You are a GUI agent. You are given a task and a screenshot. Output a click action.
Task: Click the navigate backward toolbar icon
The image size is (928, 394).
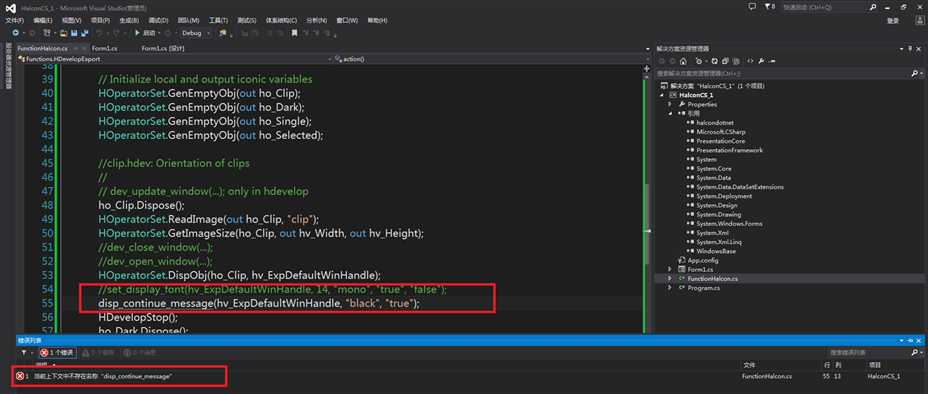15,33
